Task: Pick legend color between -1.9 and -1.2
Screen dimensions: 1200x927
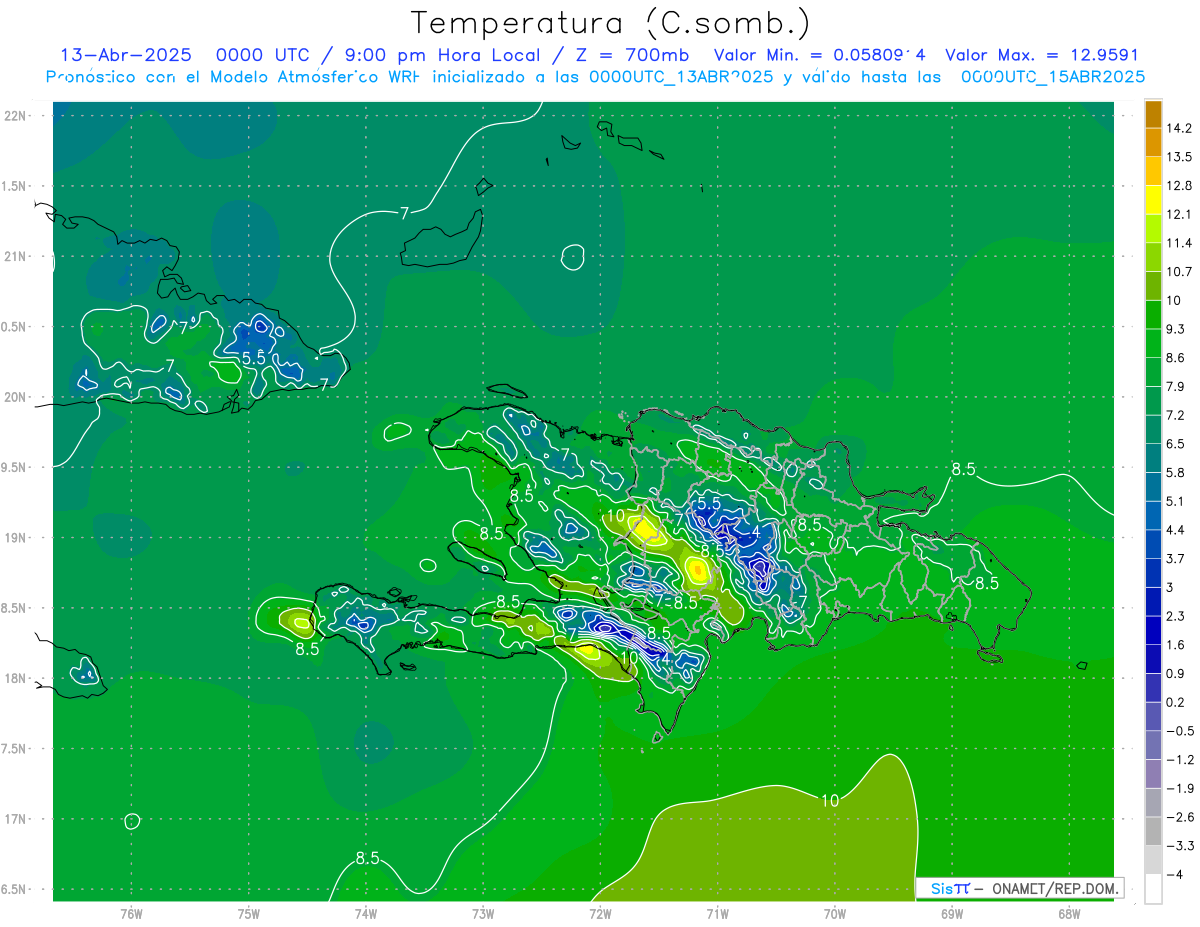Action: coord(1153,773)
